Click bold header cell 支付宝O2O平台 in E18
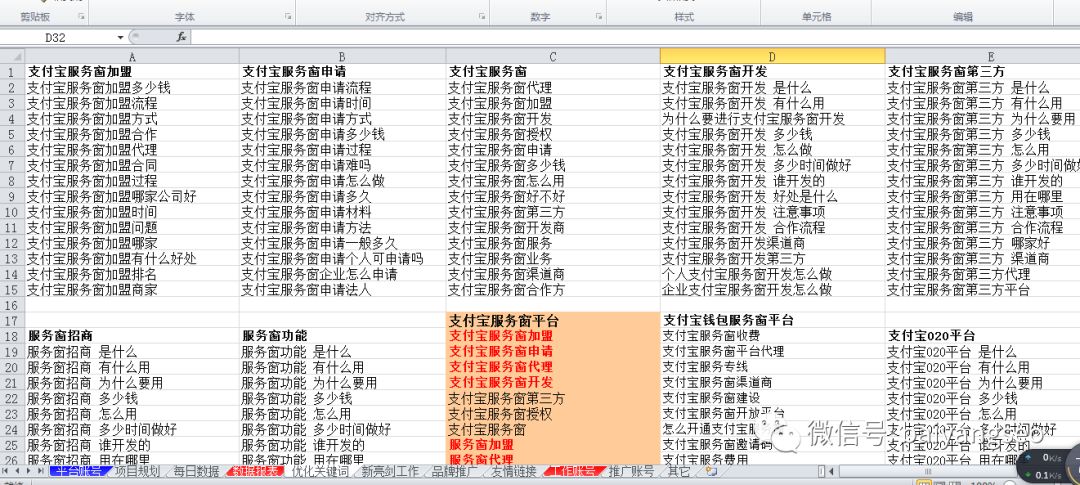Viewport: 1080px width, 485px height. coord(983,336)
